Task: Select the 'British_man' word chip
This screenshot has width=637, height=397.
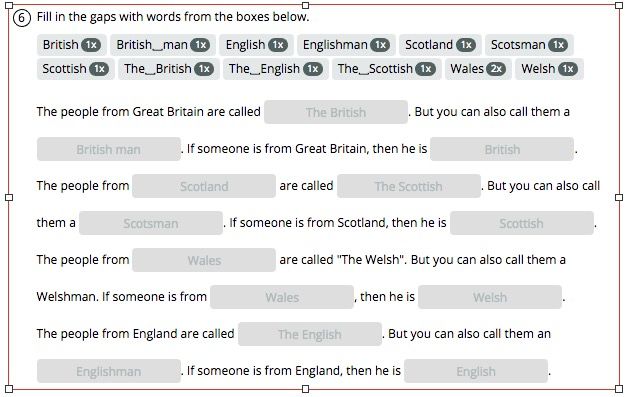Action: coord(163,45)
